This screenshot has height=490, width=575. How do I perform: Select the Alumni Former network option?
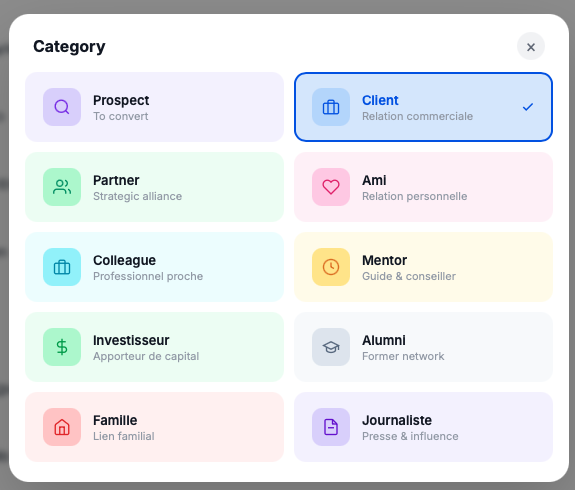click(423, 347)
